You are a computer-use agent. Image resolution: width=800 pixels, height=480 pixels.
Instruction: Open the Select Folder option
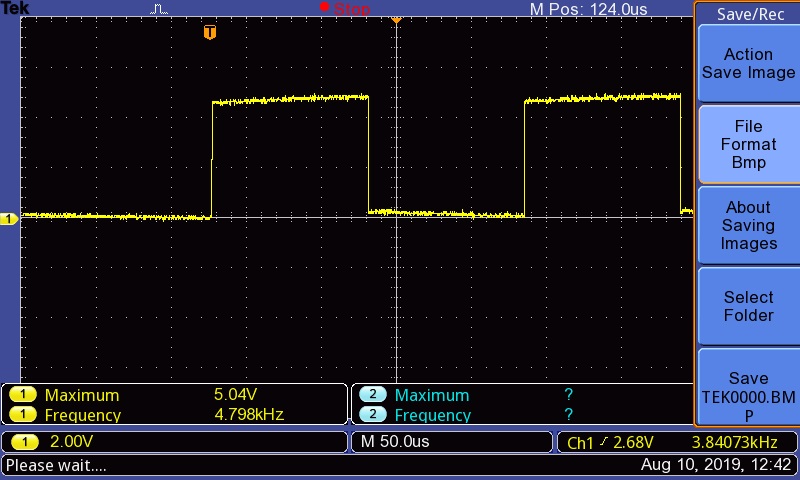pyautogui.click(x=748, y=306)
